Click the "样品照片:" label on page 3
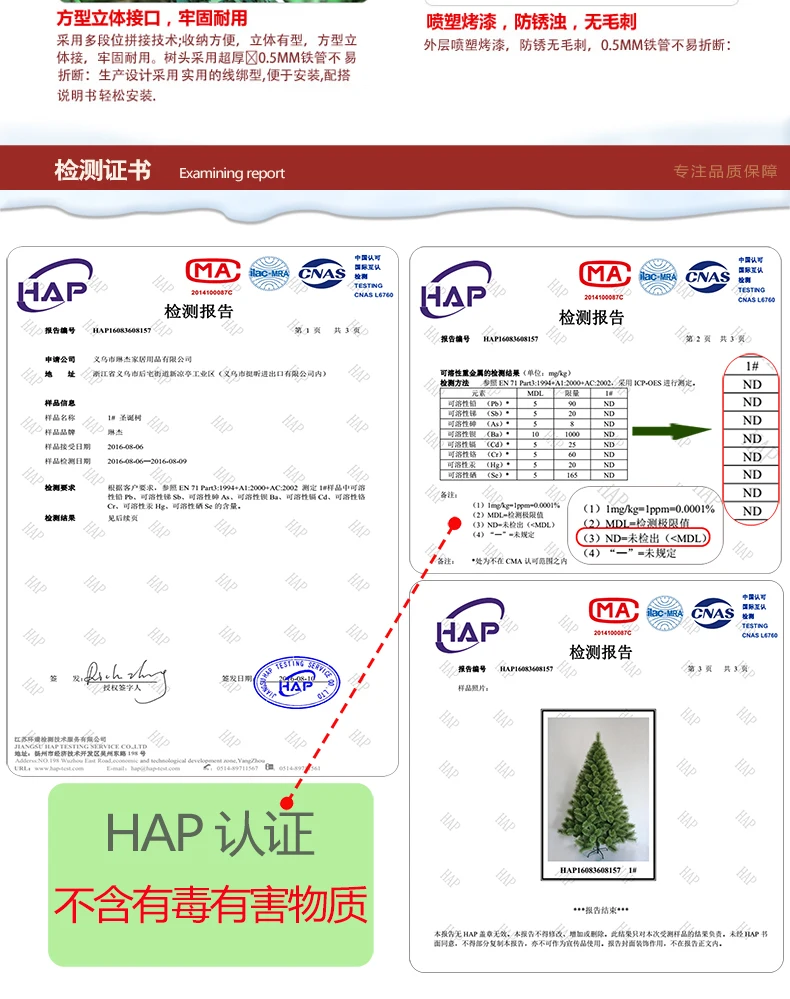Image resolution: width=790 pixels, height=999 pixels. [x=473, y=687]
